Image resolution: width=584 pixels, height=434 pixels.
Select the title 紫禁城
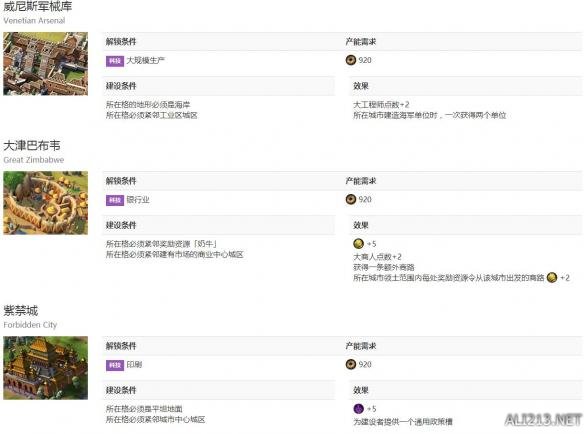tap(21, 310)
